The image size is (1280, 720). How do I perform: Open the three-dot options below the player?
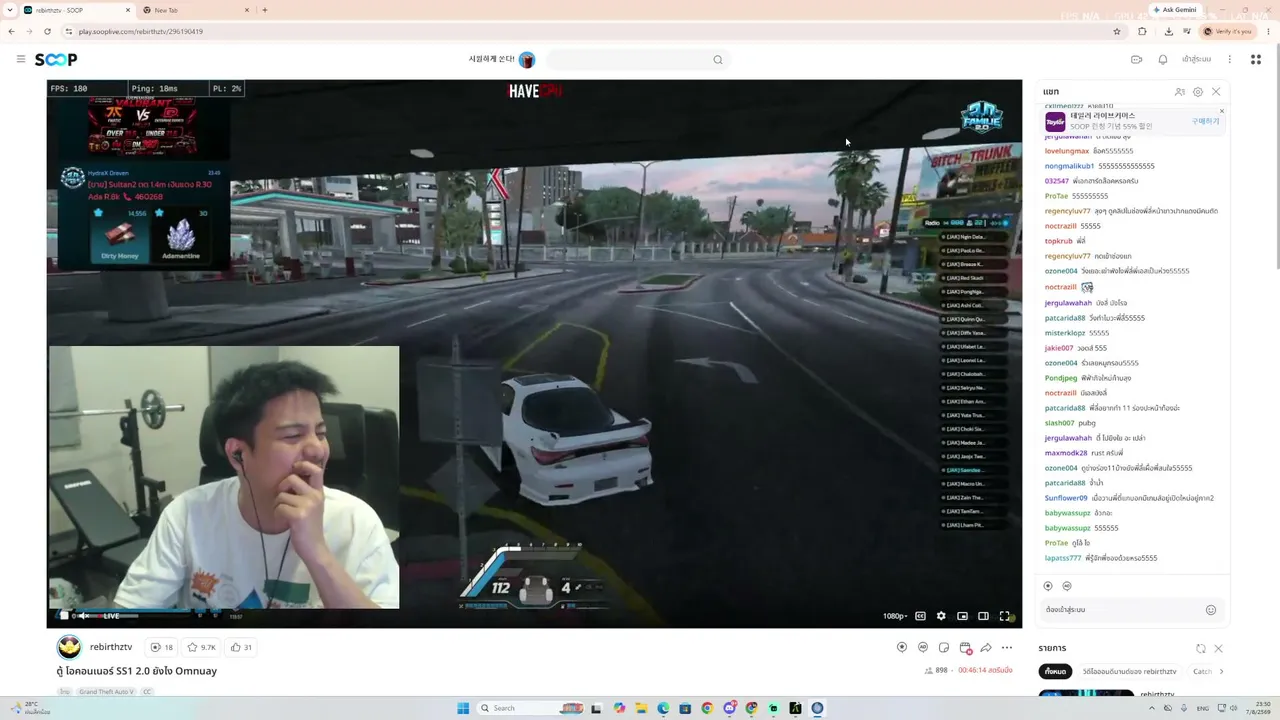pyautogui.click(x=1007, y=647)
